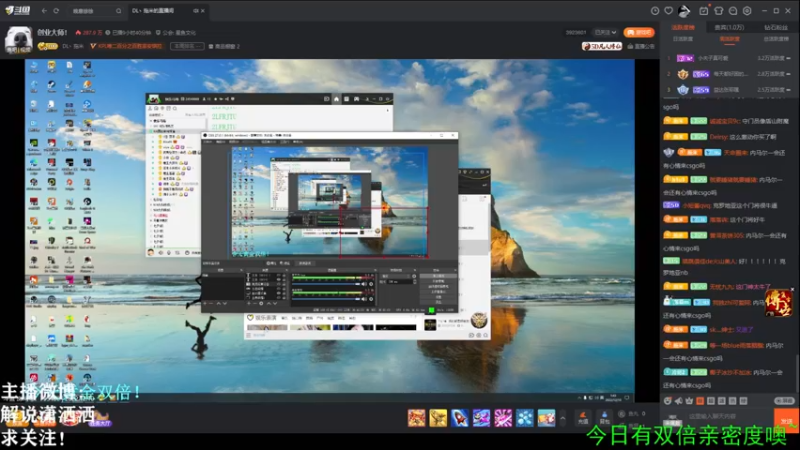Open the messages chat bubble icon
Screen dimensions: 800x450
733,11
